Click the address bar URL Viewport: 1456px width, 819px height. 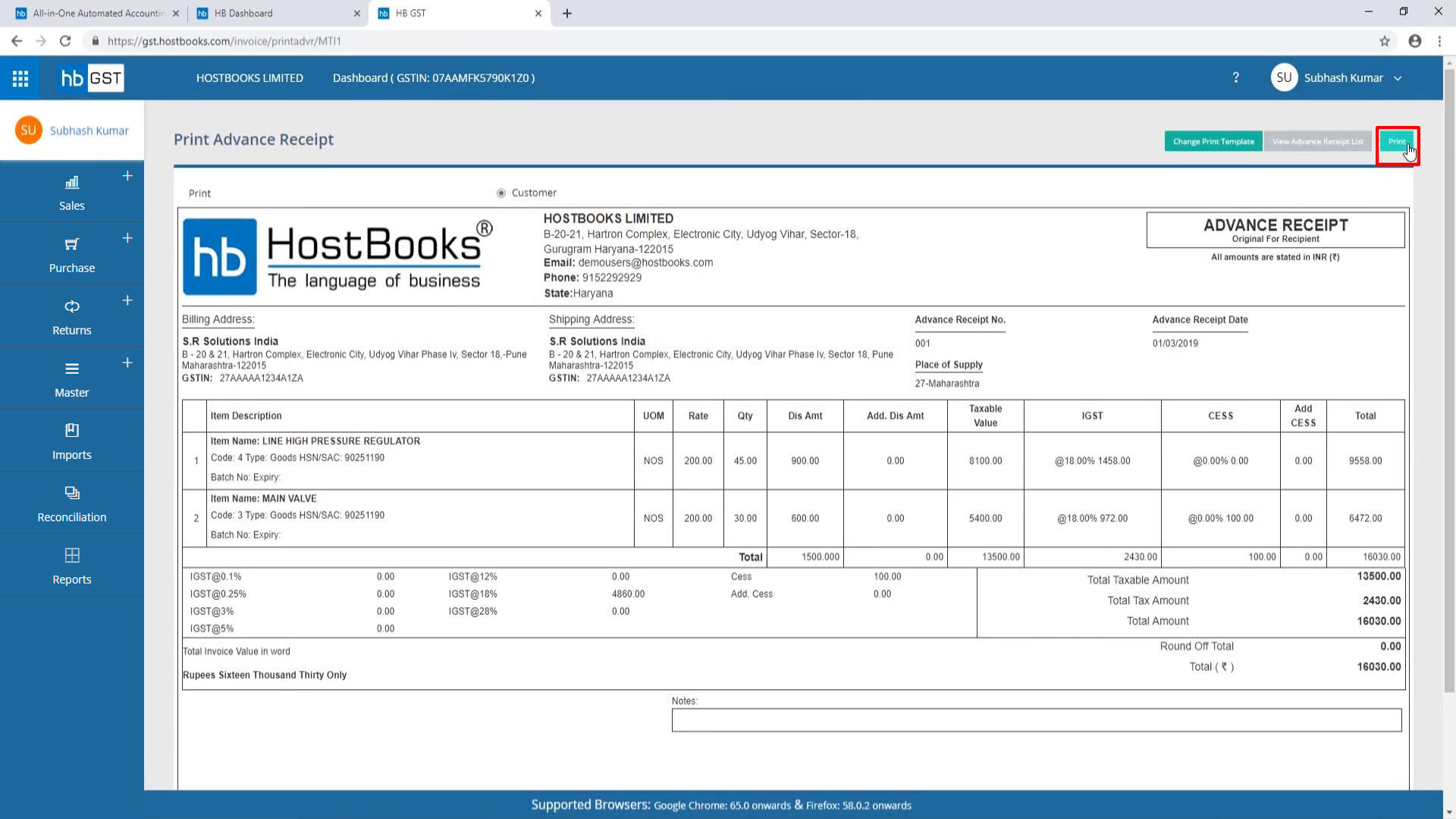coord(224,41)
